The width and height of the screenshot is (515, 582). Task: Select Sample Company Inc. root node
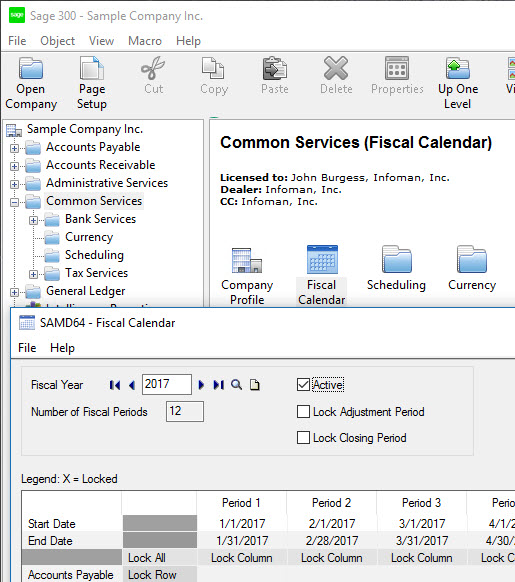(x=85, y=129)
